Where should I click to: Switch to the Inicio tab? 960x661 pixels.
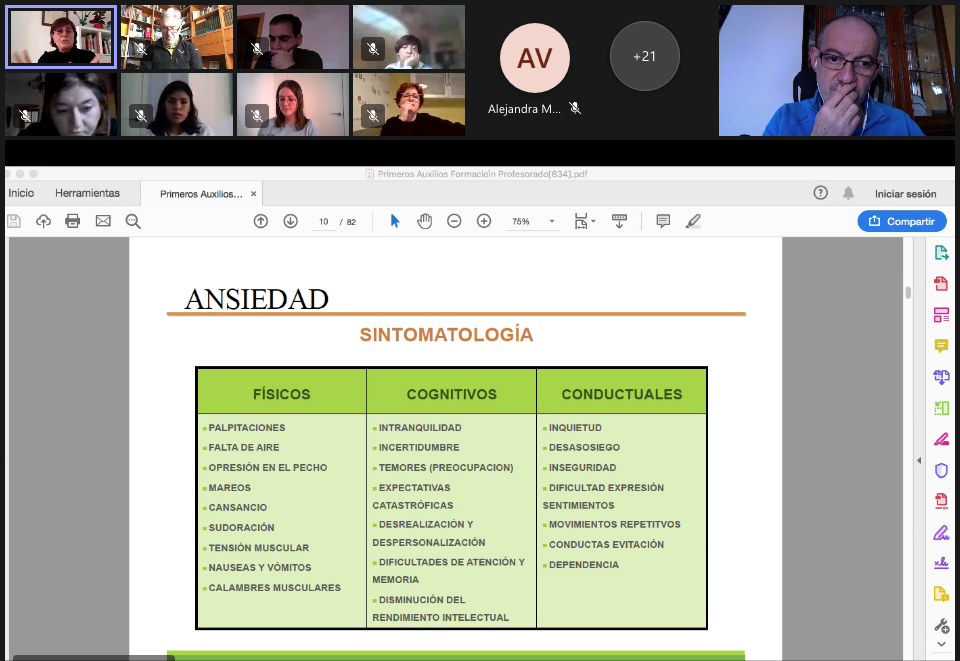tap(21, 193)
